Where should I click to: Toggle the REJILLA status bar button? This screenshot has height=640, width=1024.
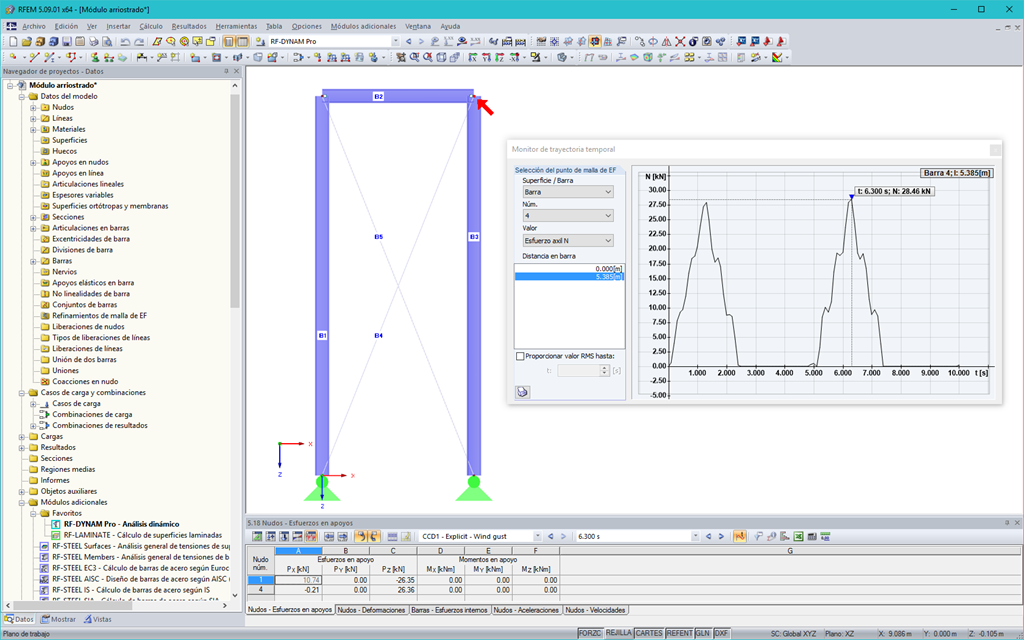(618, 633)
